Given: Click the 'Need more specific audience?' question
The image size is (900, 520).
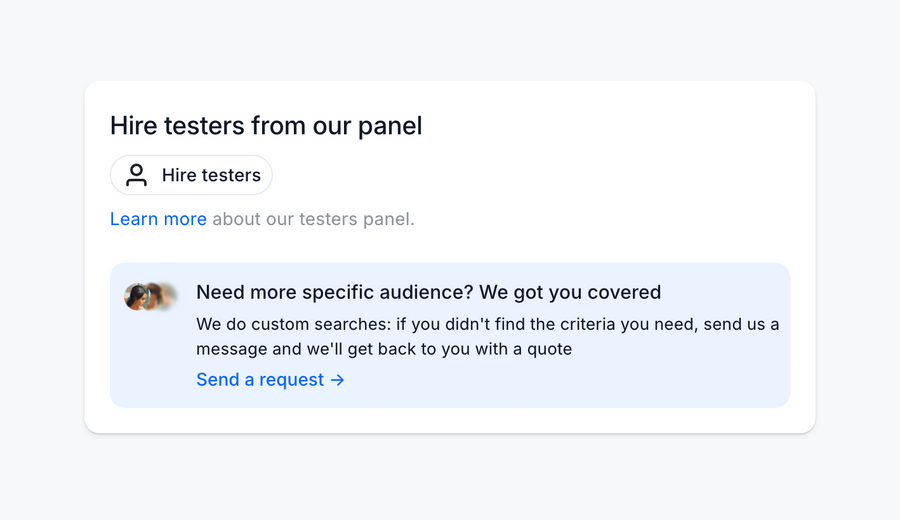Looking at the screenshot, I should [334, 292].
